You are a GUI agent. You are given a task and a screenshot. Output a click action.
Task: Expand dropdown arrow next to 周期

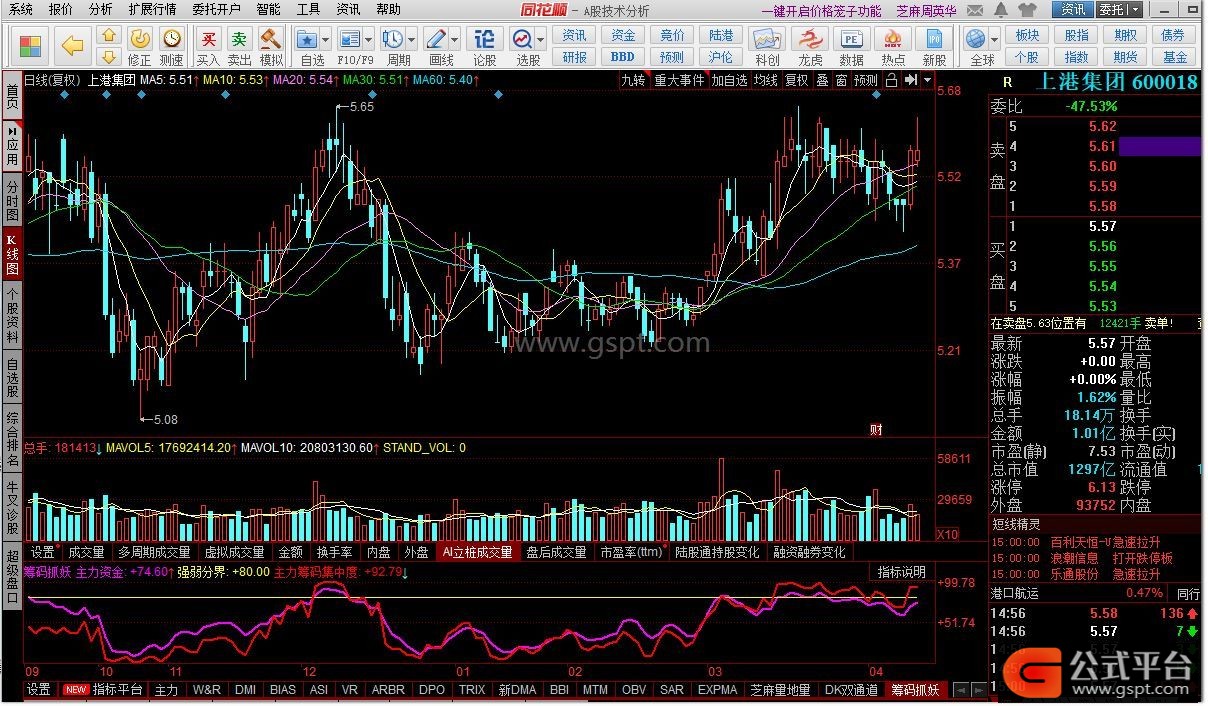click(x=411, y=40)
